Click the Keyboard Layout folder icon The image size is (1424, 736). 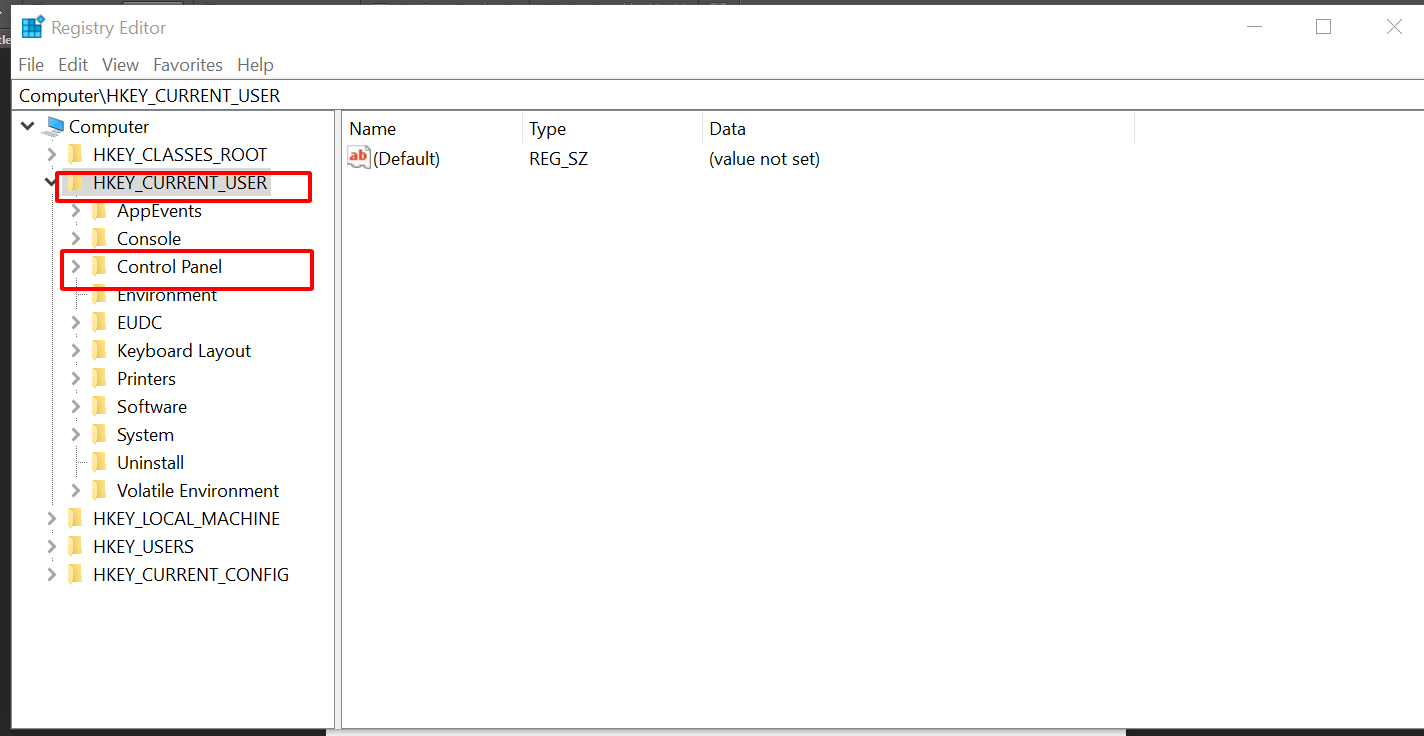click(x=98, y=350)
